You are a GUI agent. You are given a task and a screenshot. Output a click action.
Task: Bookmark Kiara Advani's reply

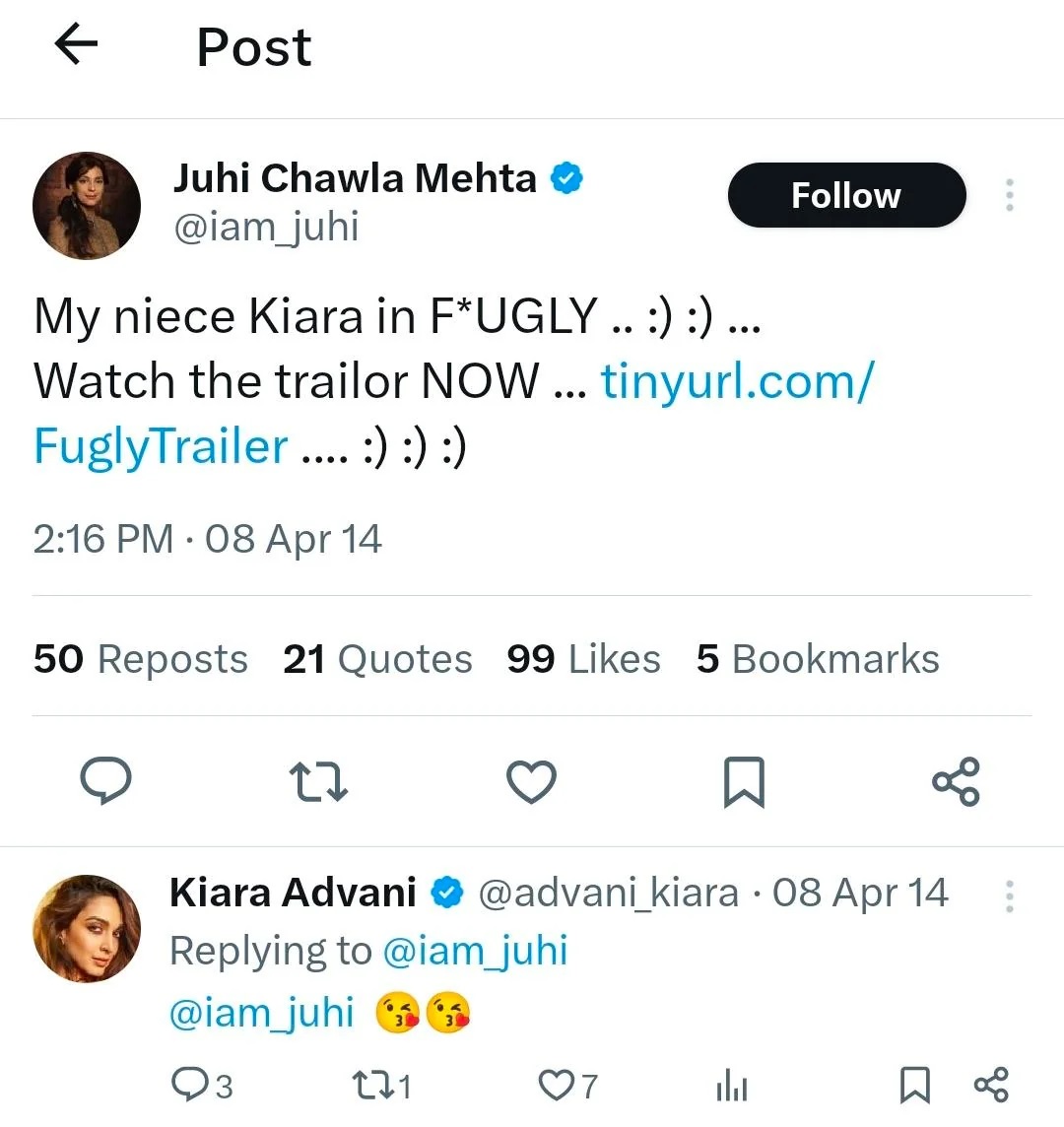click(912, 1086)
